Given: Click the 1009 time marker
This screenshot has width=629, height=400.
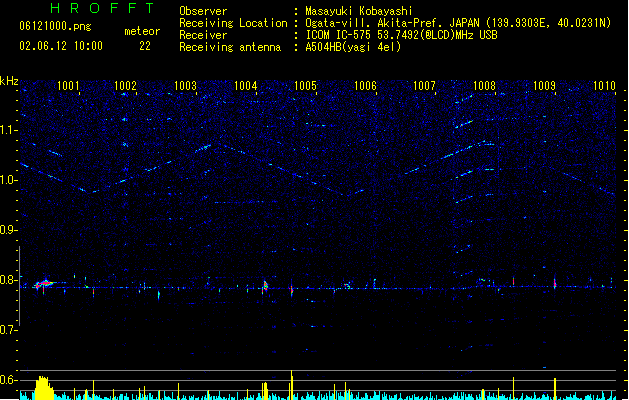Looking at the screenshot, I should tap(544, 86).
